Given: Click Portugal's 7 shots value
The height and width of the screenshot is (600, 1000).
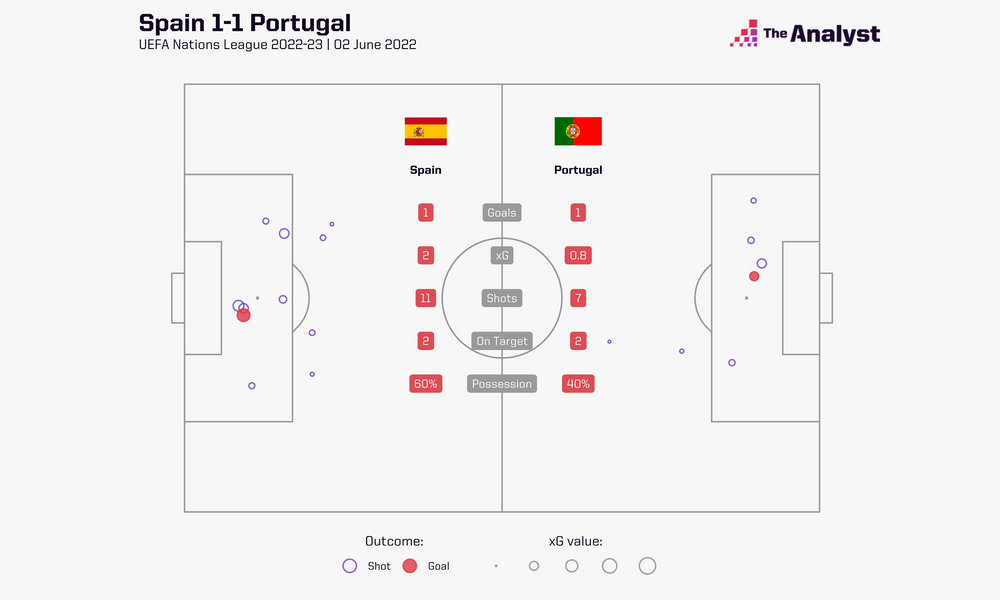Looking at the screenshot, I should [x=578, y=298].
